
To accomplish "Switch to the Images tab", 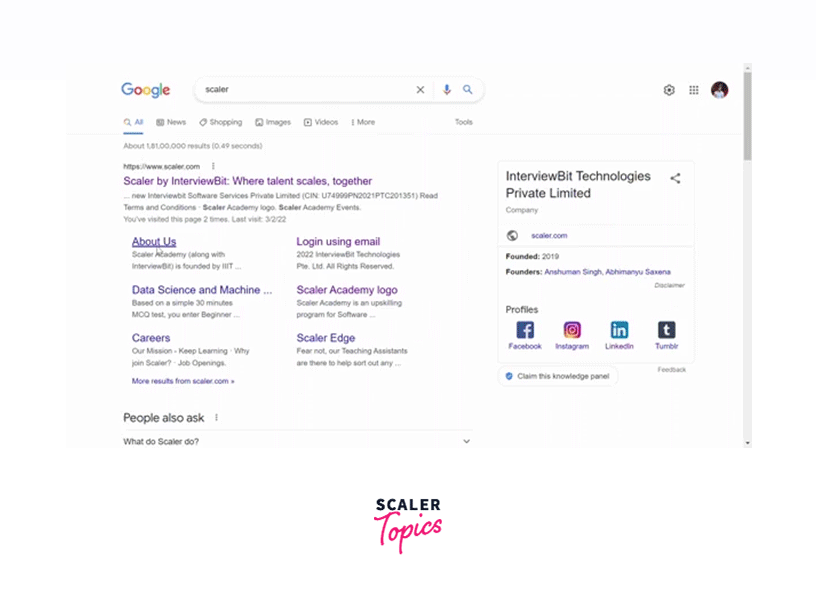I will point(273,122).
